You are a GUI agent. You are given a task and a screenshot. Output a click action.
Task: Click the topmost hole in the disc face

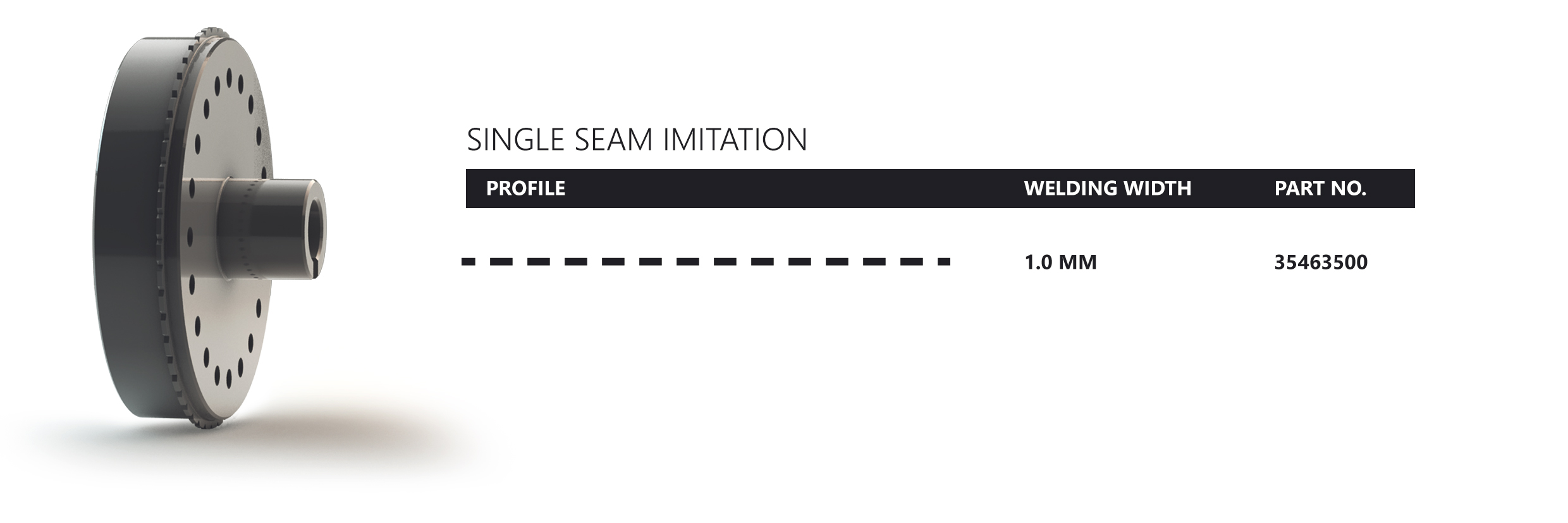pos(229,79)
